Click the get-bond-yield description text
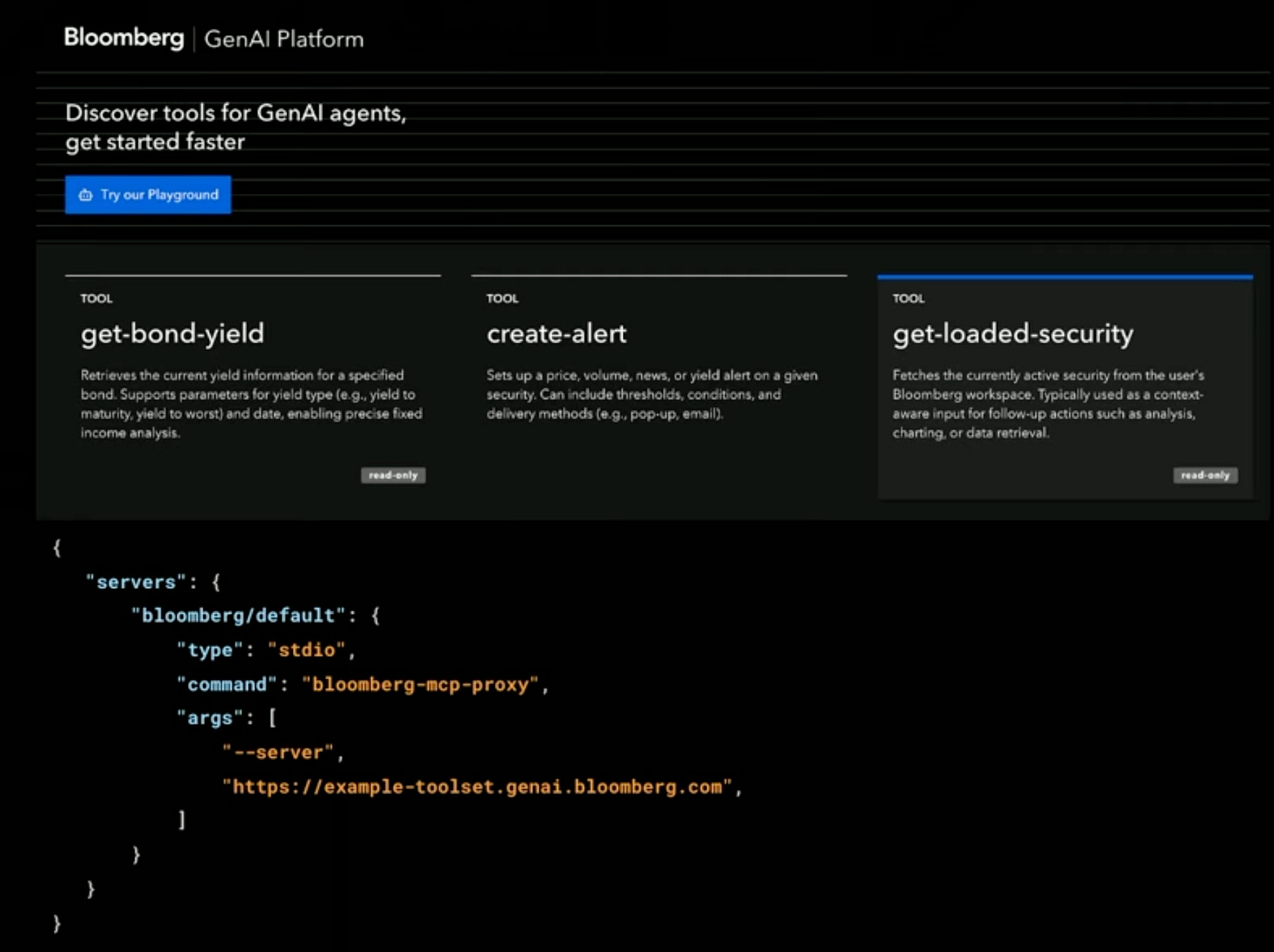Viewport: 1274px width, 952px height. point(252,403)
